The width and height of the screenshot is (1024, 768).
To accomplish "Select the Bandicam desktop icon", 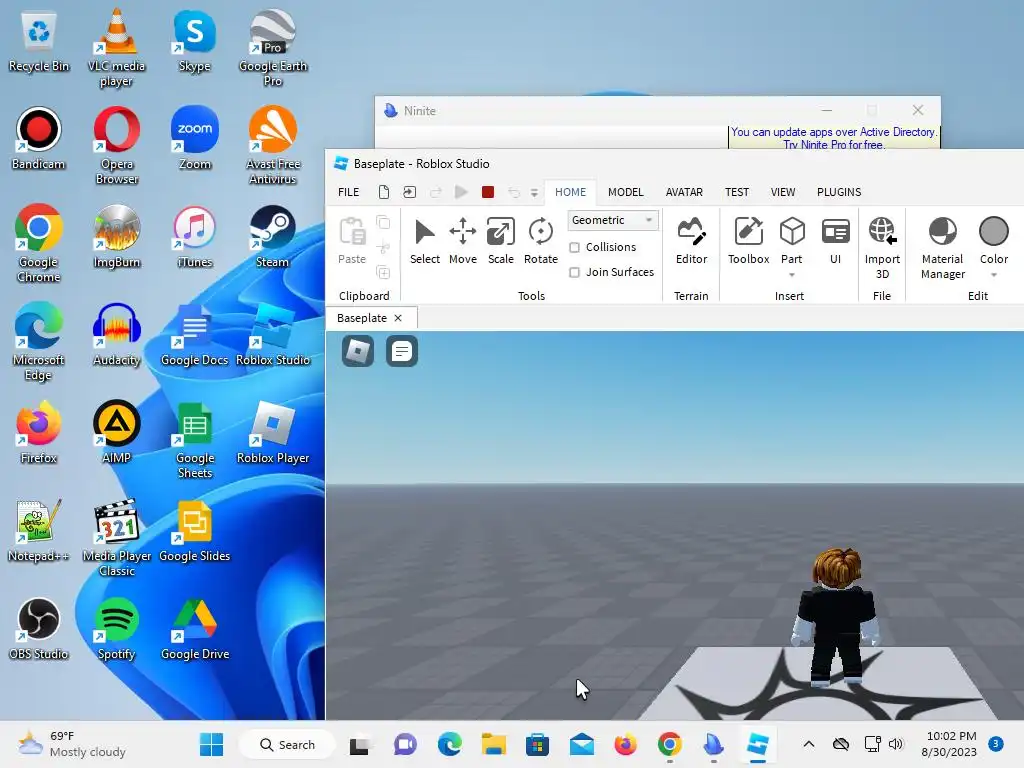I will point(39,138).
